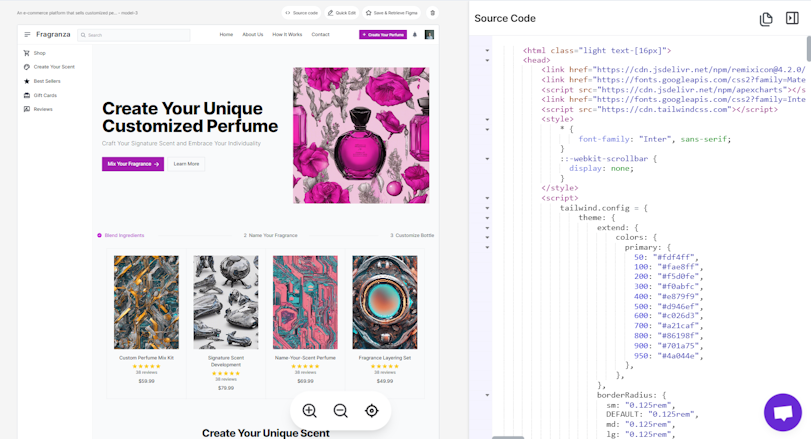Select the Best Sellers star icon
The width and height of the screenshot is (811, 439).
tap(27, 81)
